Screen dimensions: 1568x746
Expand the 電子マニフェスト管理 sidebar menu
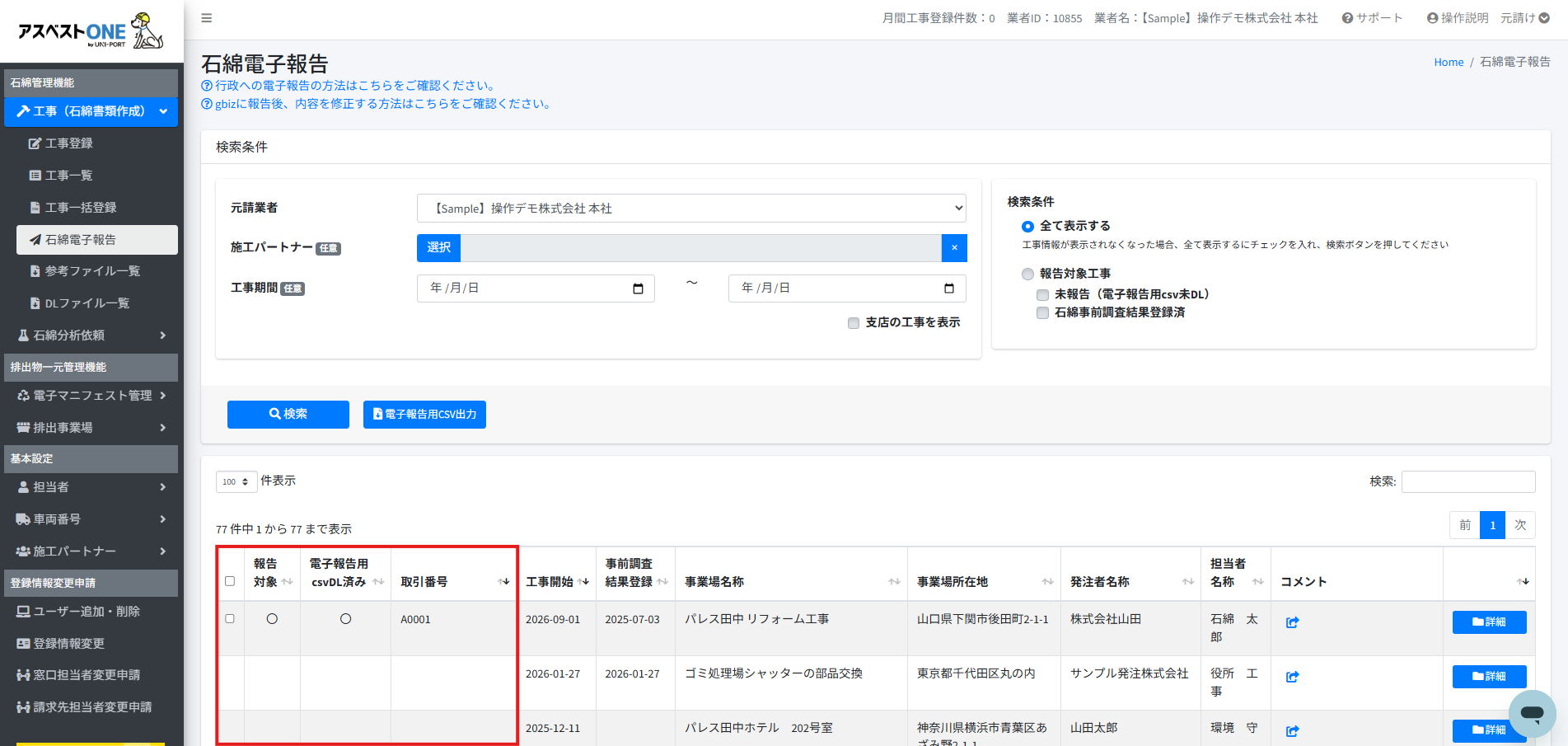[x=91, y=396]
